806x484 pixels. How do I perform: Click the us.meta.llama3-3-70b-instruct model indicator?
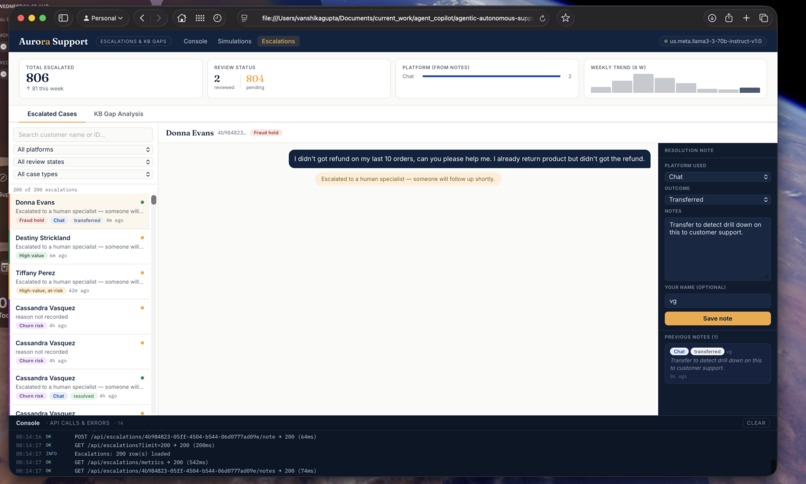[712, 41]
